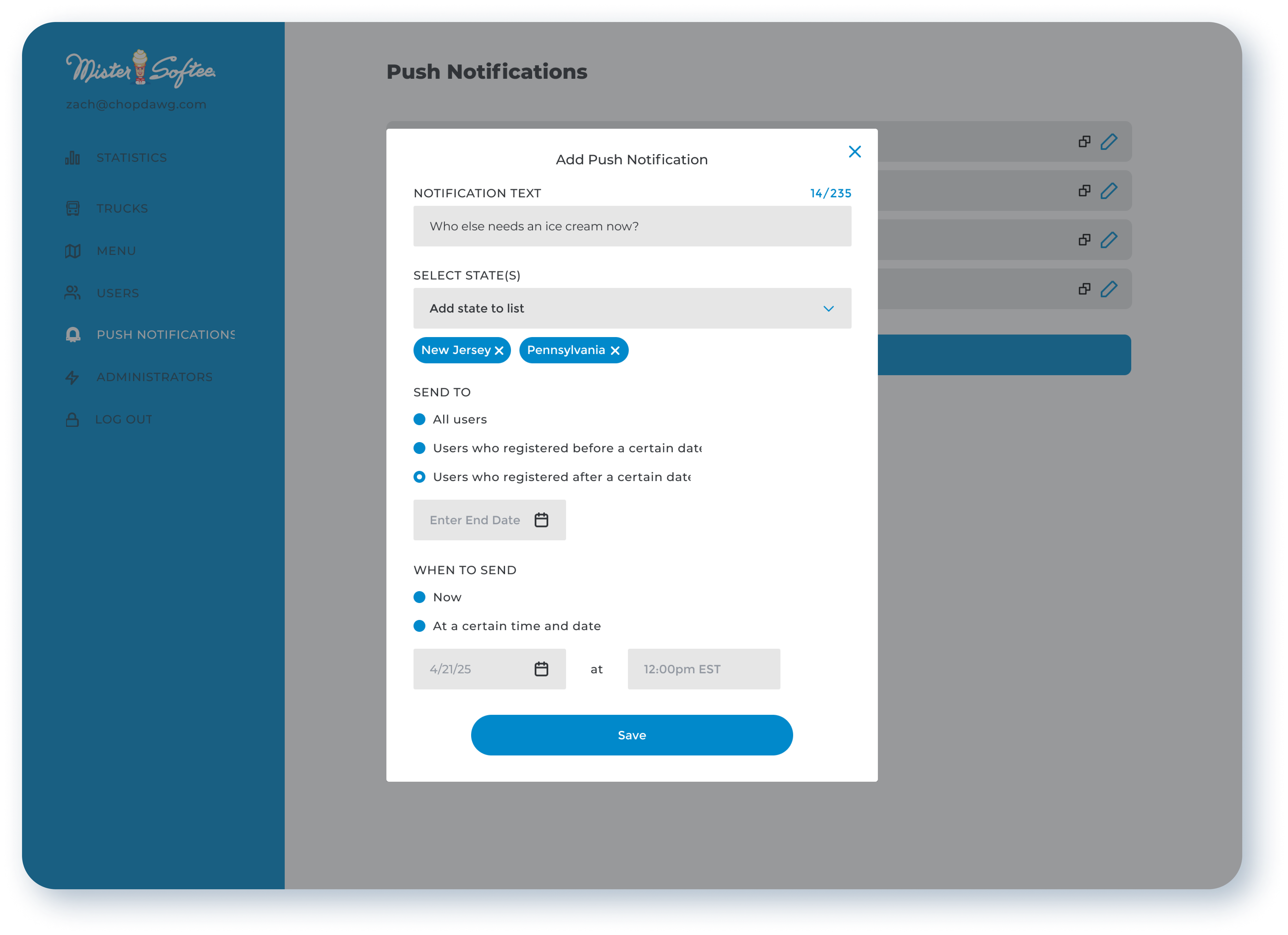1288x935 pixels.
Task: Click the Log Out lock icon
Action: pos(72,419)
